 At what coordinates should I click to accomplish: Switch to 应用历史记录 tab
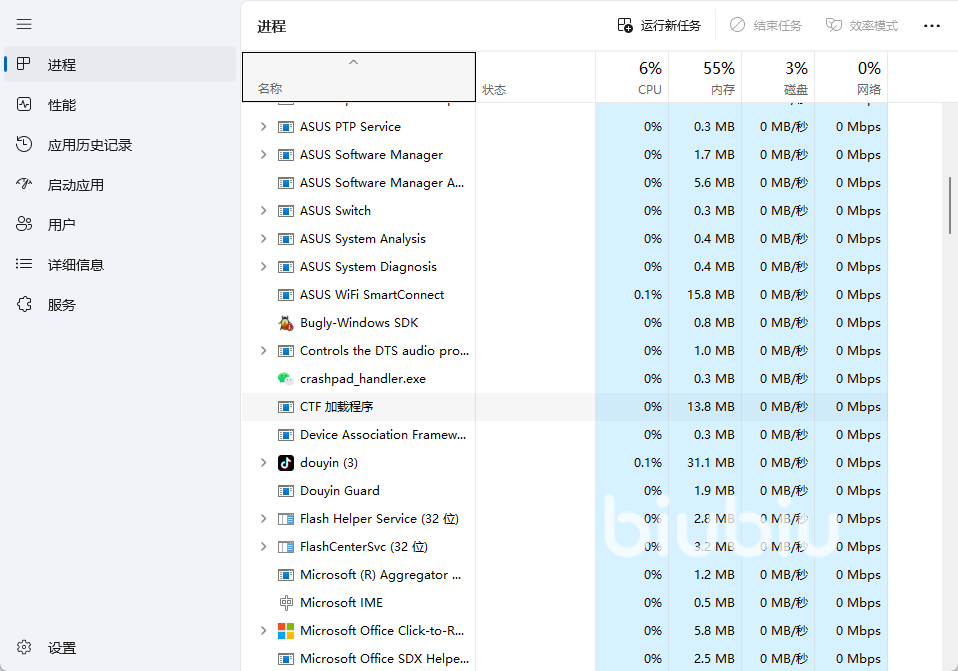click(x=89, y=145)
